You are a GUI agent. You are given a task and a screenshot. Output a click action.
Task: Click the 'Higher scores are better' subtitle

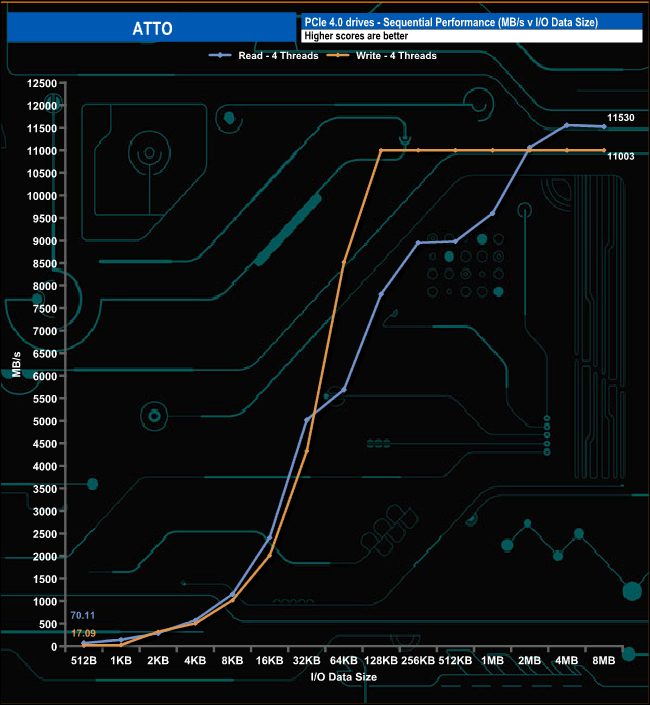[x=358, y=36]
